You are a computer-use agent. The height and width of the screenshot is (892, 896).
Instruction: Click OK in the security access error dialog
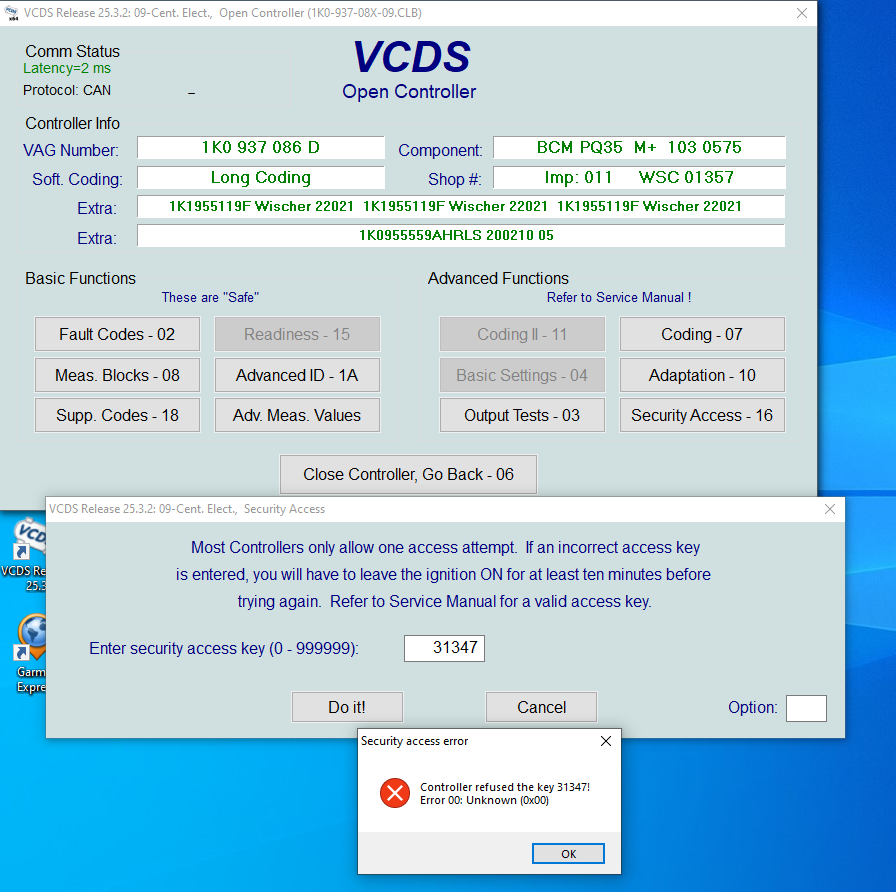568,854
